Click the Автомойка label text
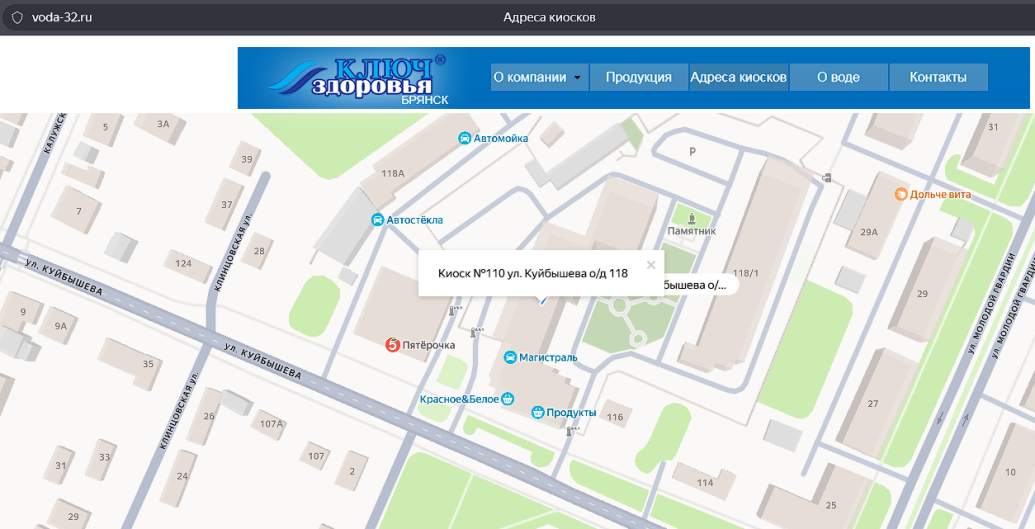Image resolution: width=1035 pixels, height=529 pixels. 501,138
